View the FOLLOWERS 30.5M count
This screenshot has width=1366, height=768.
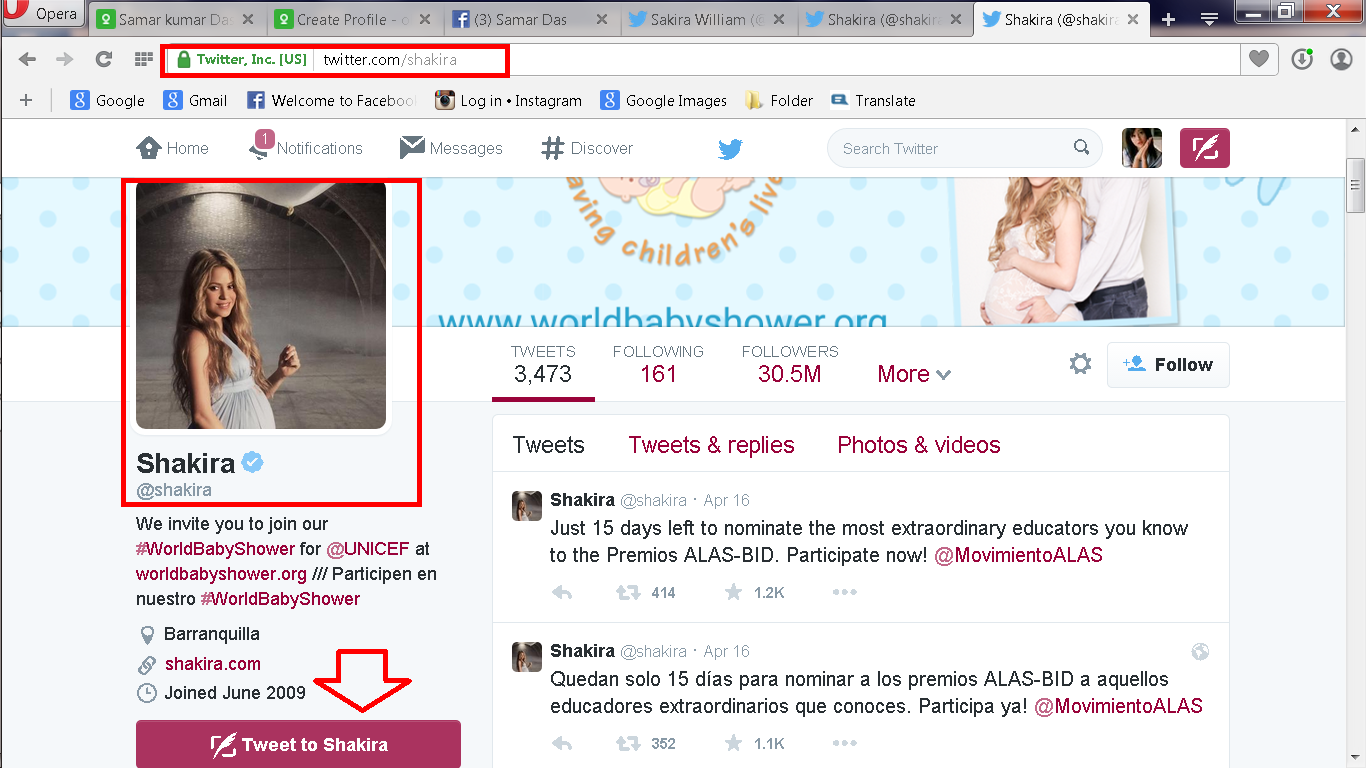click(790, 364)
